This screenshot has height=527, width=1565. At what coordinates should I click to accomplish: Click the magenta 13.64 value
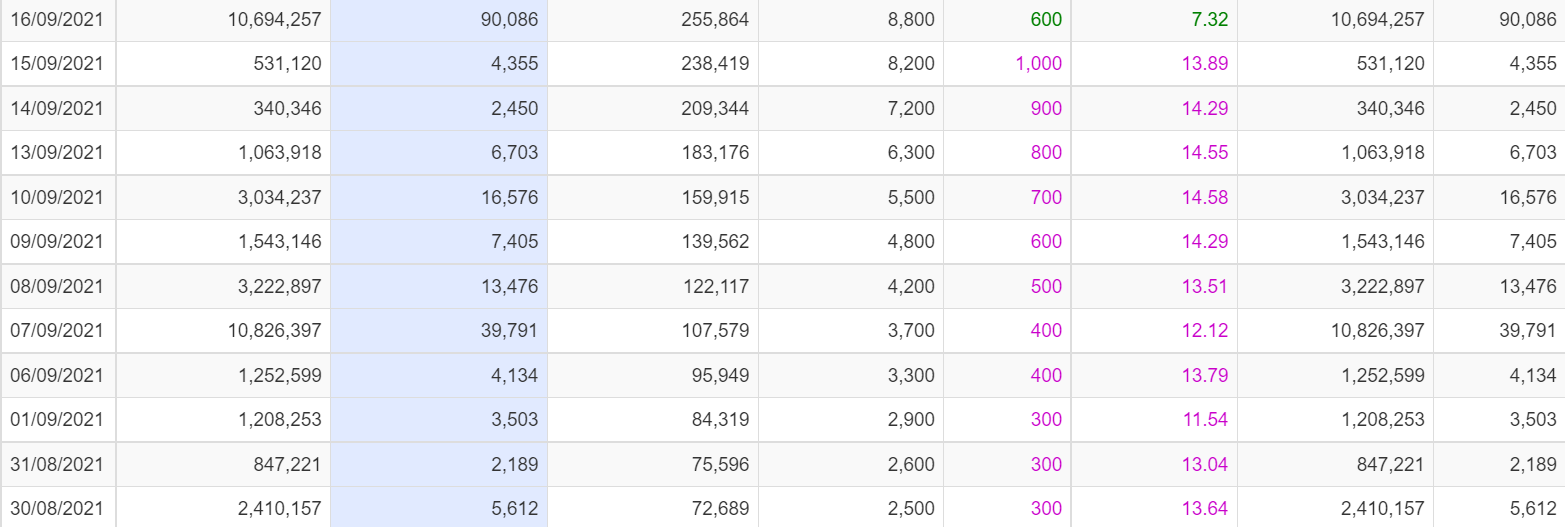pyautogui.click(x=1204, y=508)
